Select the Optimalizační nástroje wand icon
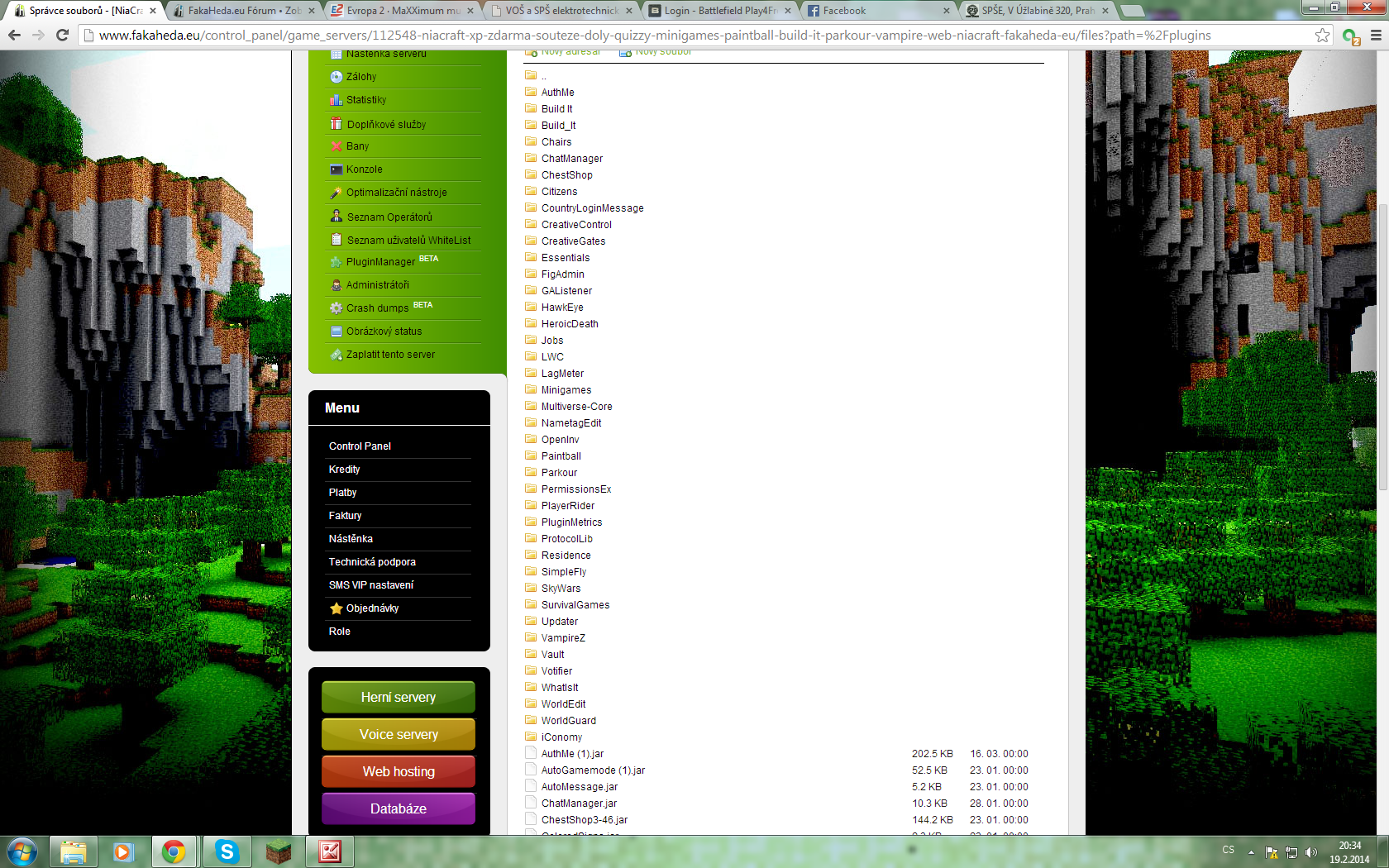Screen dimensions: 1389x868 pos(337,192)
